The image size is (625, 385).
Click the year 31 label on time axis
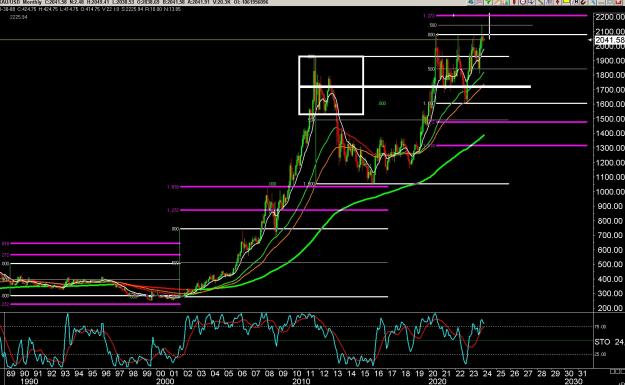pos(582,374)
